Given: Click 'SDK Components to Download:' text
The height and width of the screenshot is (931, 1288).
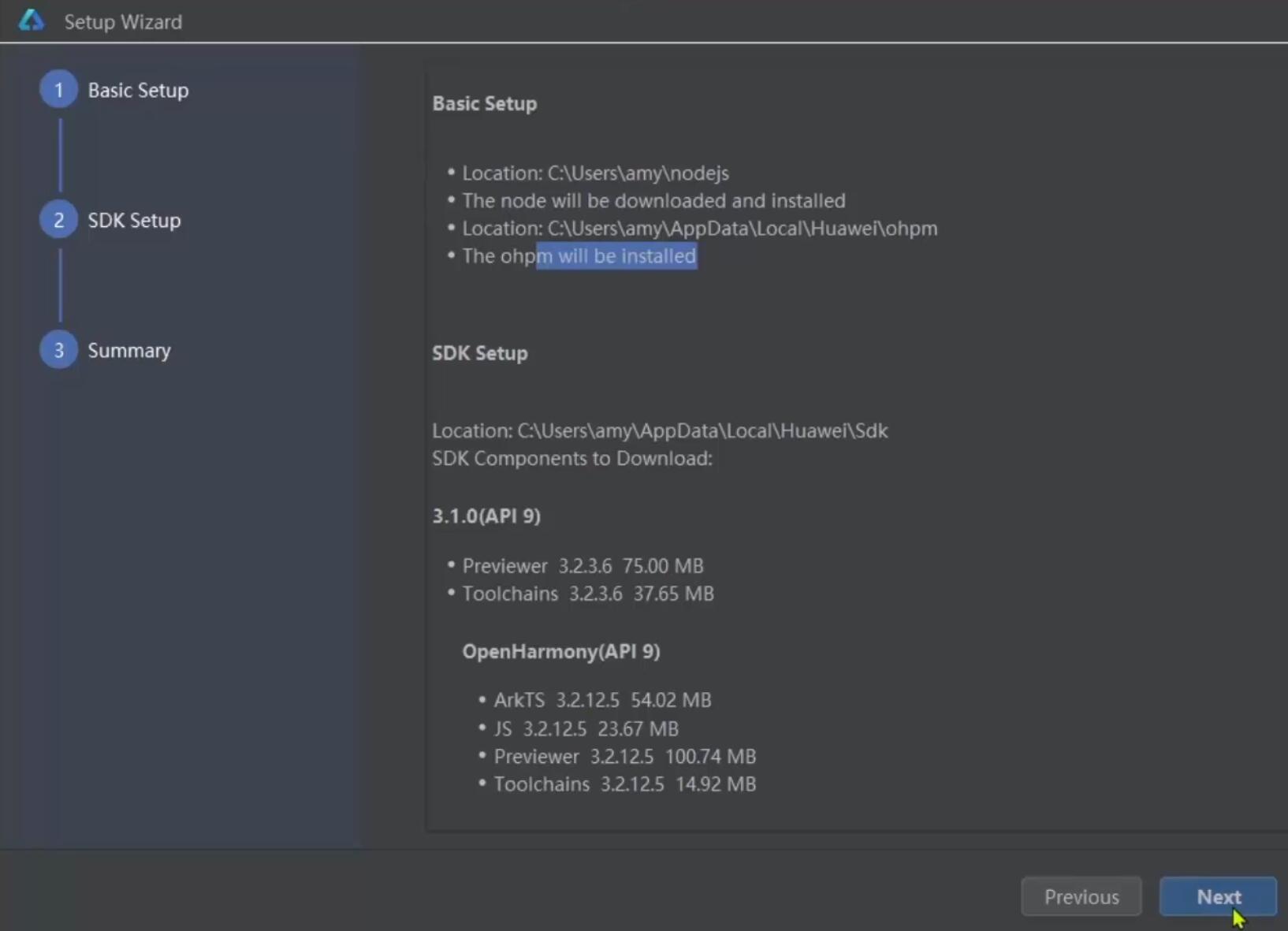Looking at the screenshot, I should [572, 458].
